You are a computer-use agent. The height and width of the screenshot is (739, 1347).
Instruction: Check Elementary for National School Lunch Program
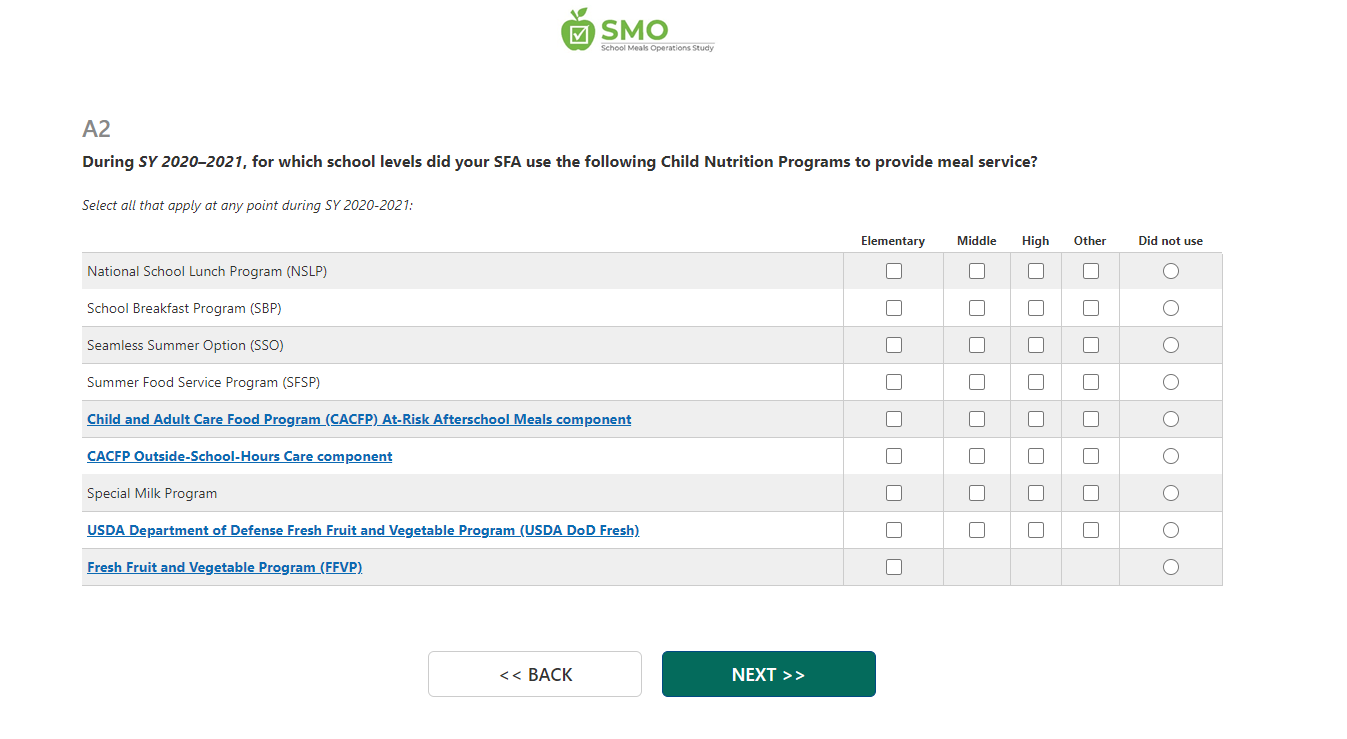894,271
